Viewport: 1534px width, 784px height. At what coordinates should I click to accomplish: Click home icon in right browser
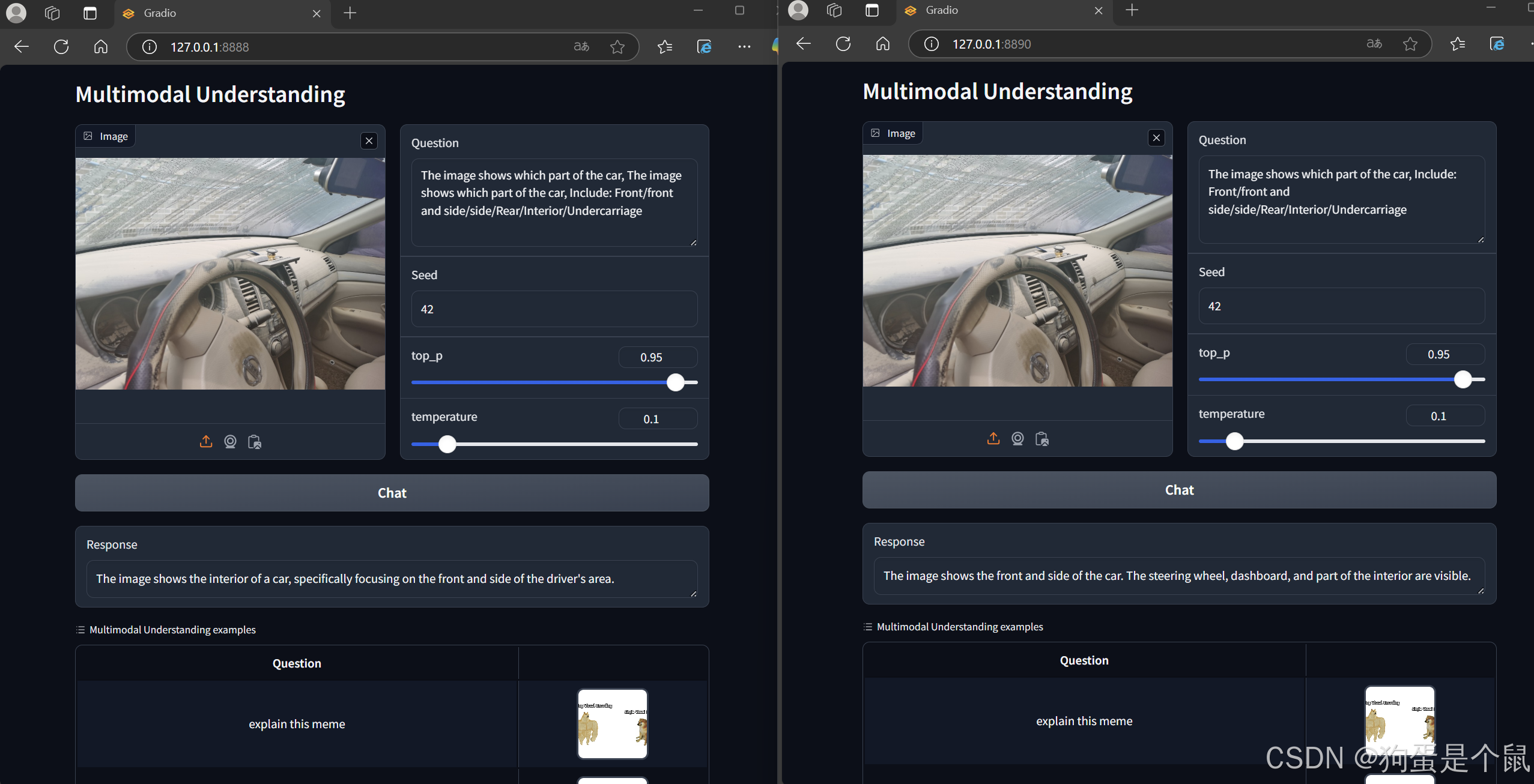tap(882, 44)
